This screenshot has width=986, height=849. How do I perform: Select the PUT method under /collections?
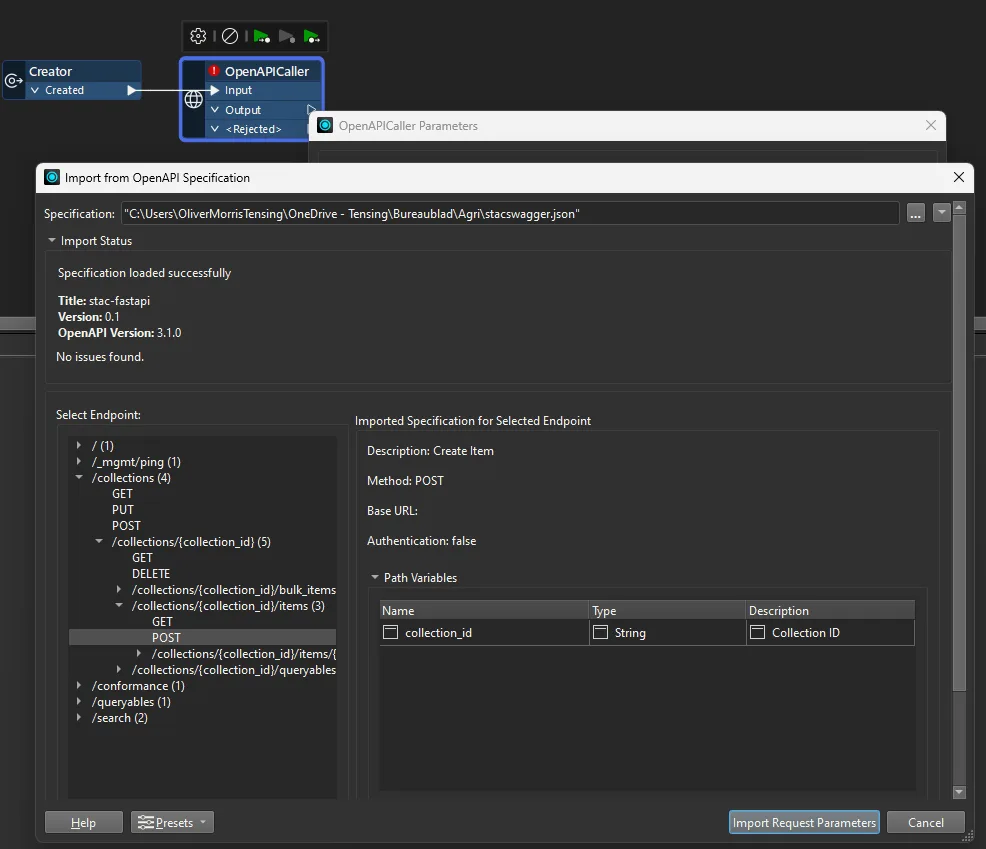pos(122,510)
